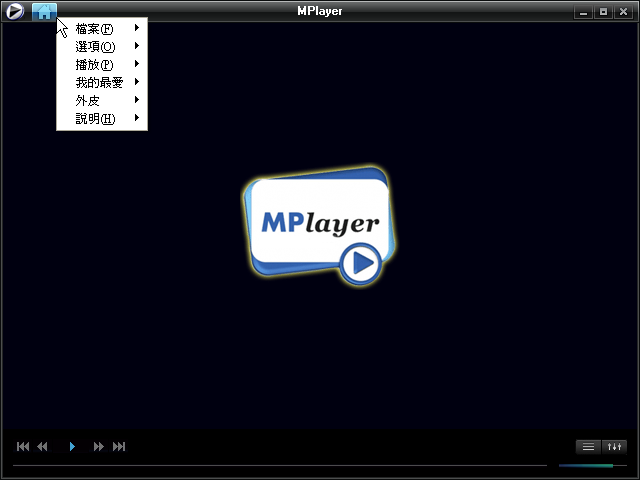
Task: Skip to the next track
Action: tap(119, 447)
